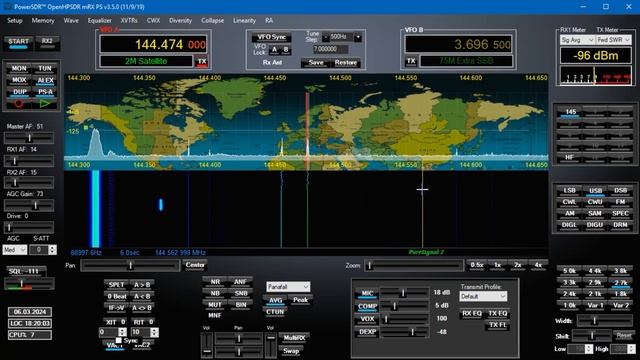
Task: Enable MON monitor button
Action: click(19, 69)
